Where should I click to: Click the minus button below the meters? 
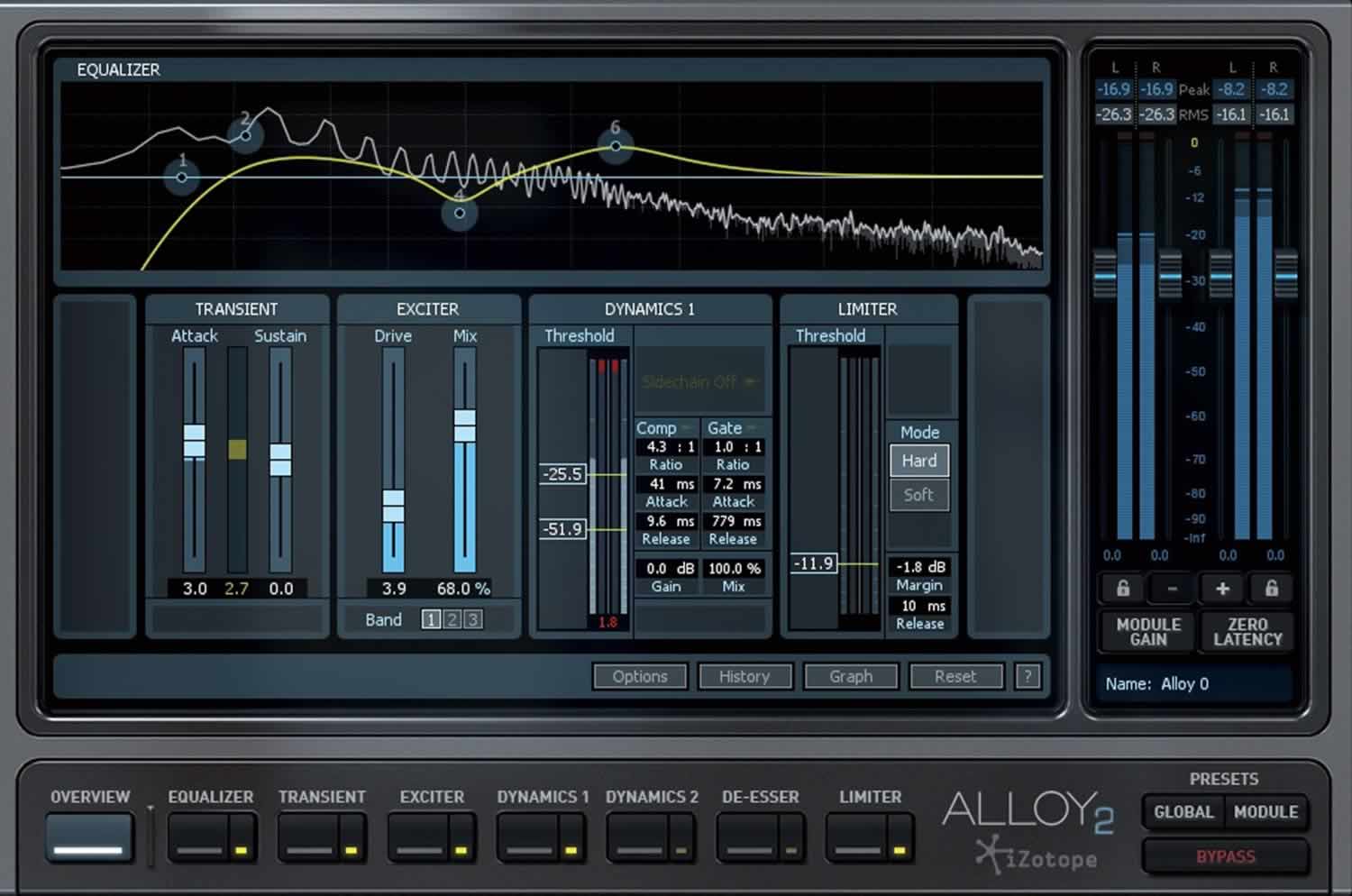[1172, 589]
